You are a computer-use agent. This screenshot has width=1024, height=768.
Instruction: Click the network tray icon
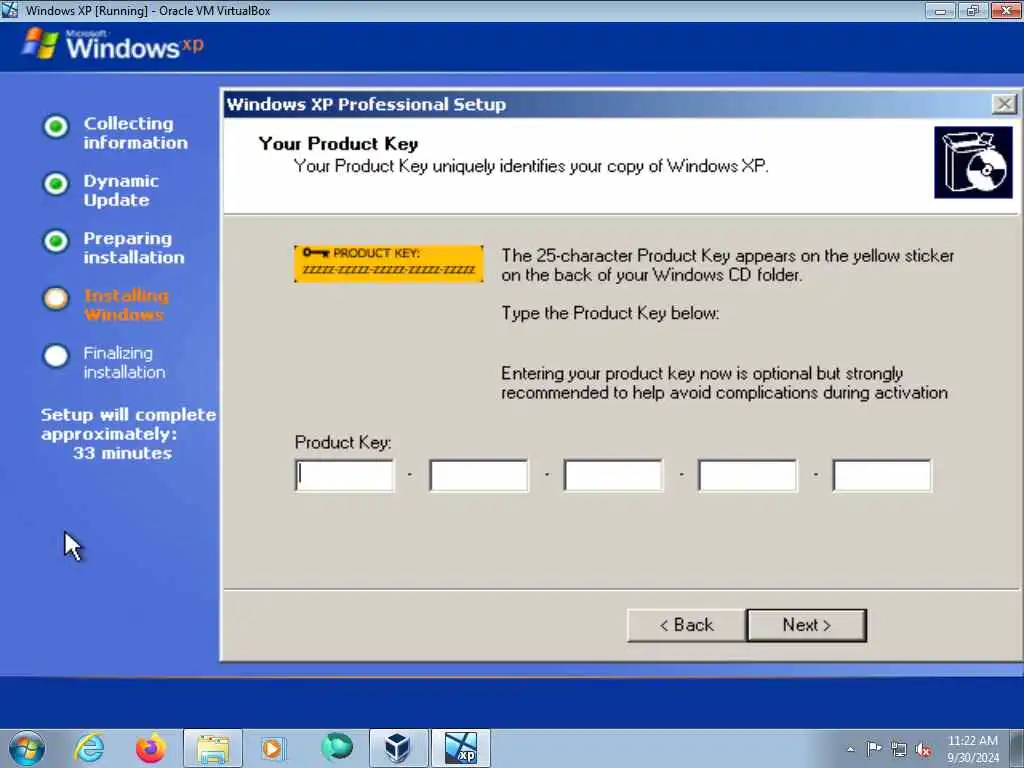coord(899,750)
